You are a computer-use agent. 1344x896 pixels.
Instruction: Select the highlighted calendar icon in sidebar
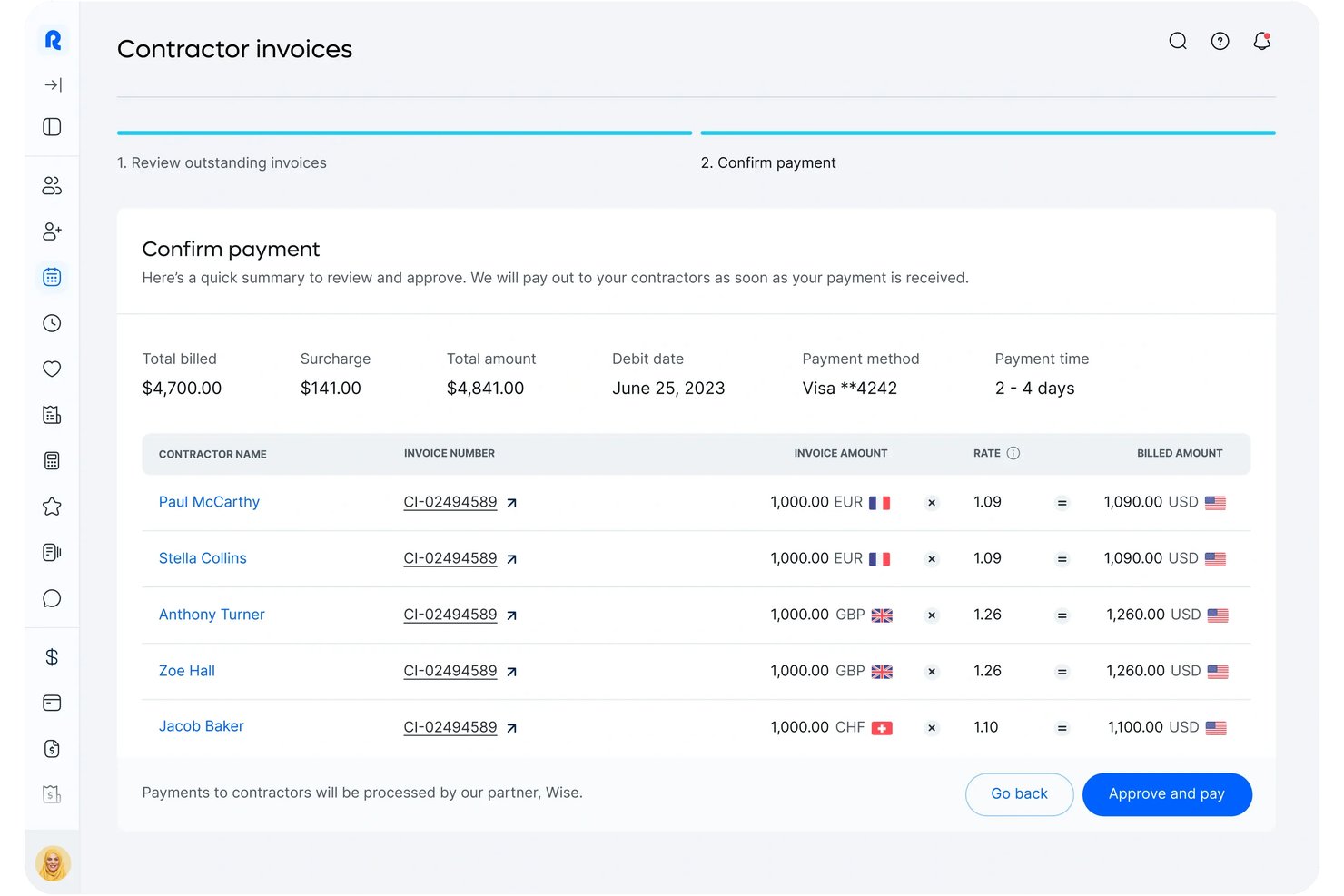pyautogui.click(x=52, y=277)
